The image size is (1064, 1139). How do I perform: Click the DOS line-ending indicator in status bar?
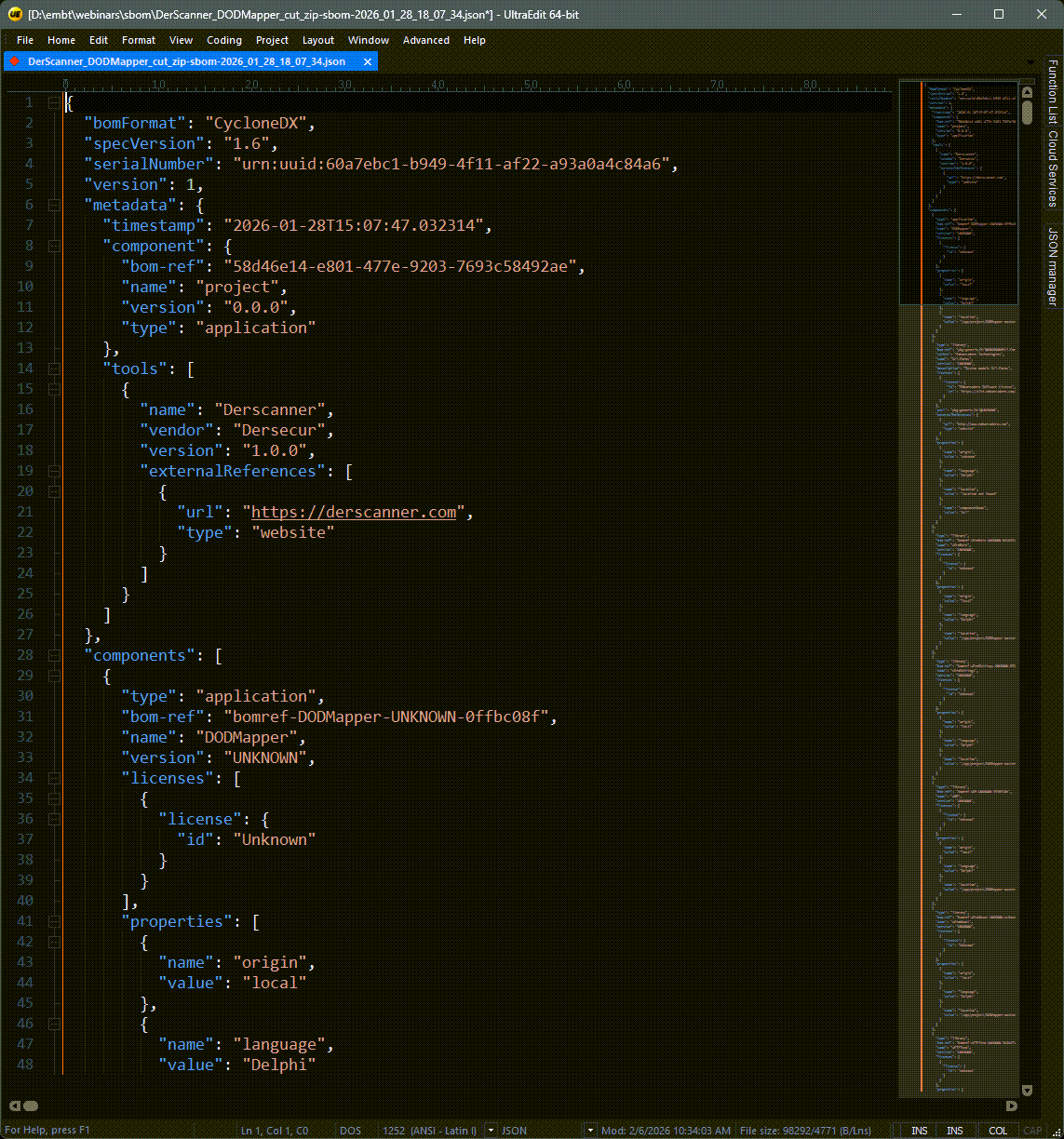350,1131
